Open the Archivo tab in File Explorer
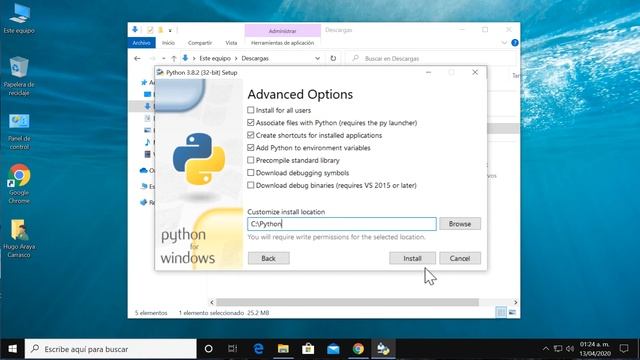The width and height of the screenshot is (640, 360). [141, 43]
